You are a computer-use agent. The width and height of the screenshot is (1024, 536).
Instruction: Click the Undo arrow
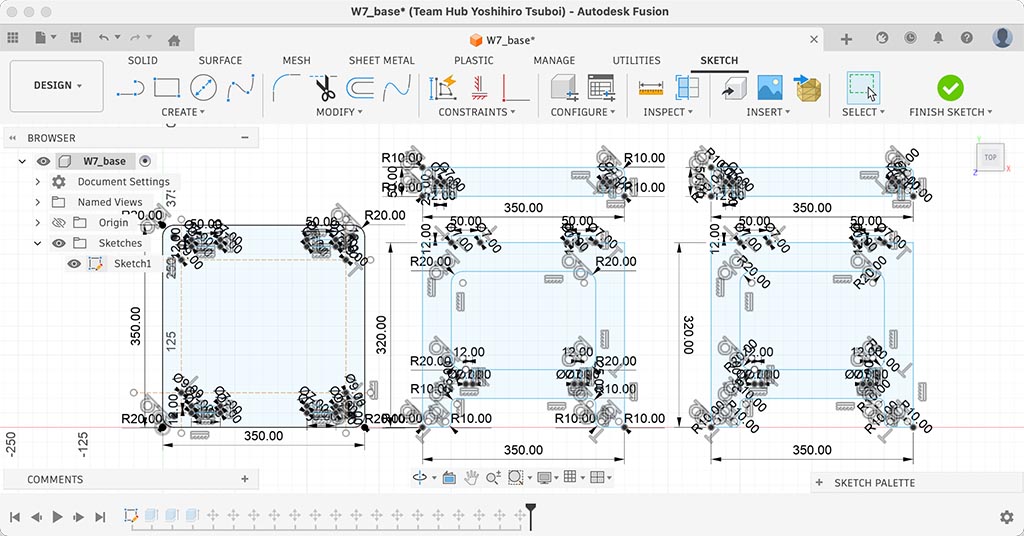click(x=104, y=38)
